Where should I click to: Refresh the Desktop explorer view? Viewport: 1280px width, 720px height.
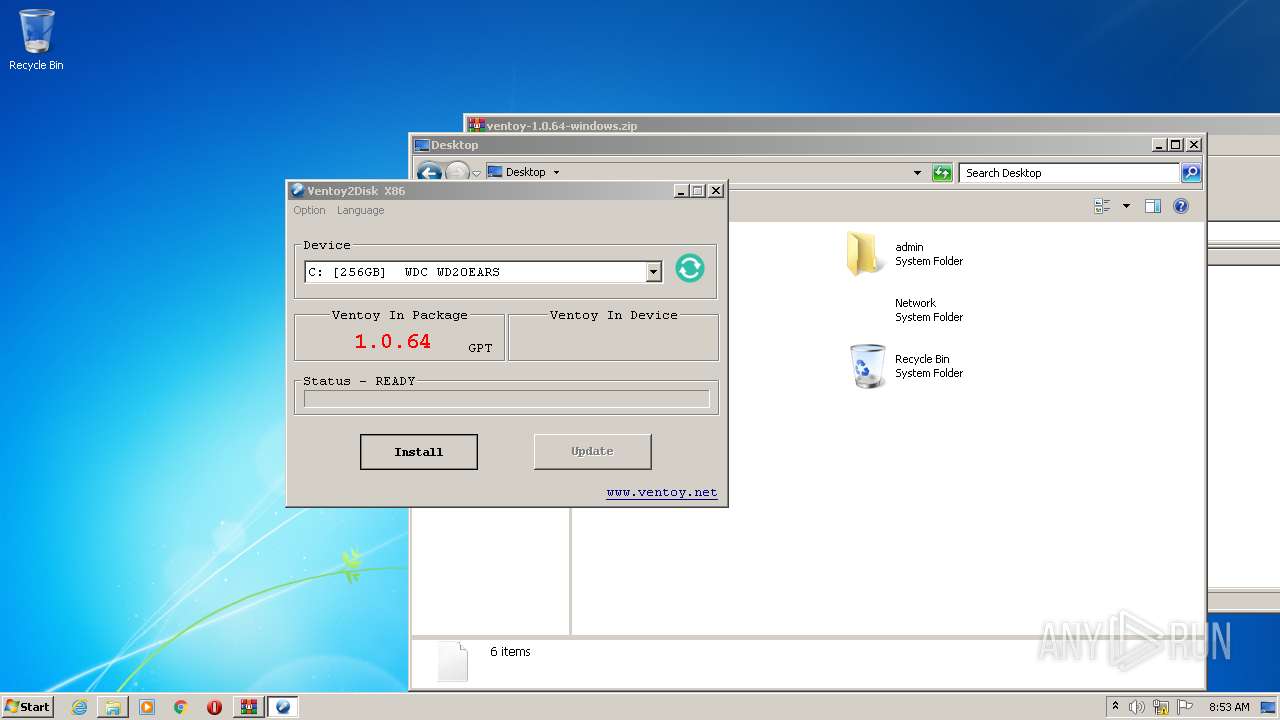pos(942,173)
